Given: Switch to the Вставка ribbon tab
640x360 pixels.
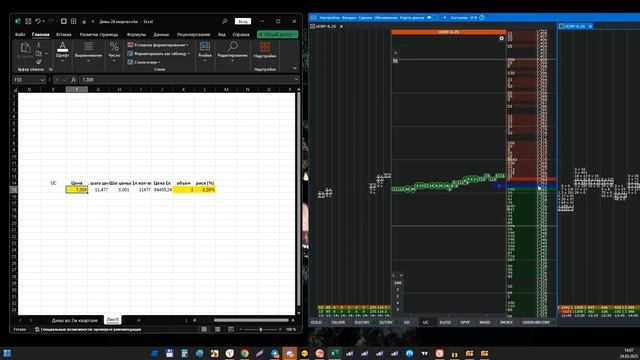Looking at the screenshot, I should 64,35.
